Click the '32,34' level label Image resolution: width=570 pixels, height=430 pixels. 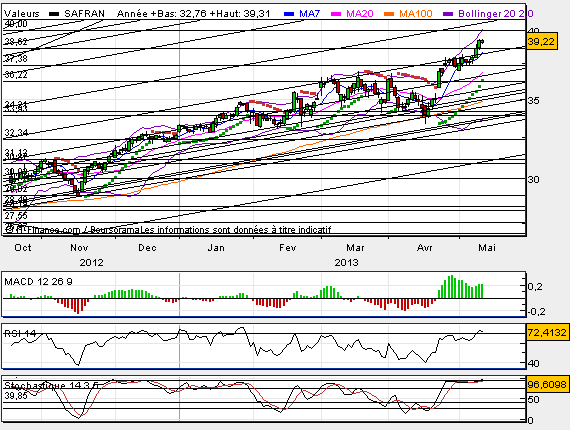tap(16, 133)
